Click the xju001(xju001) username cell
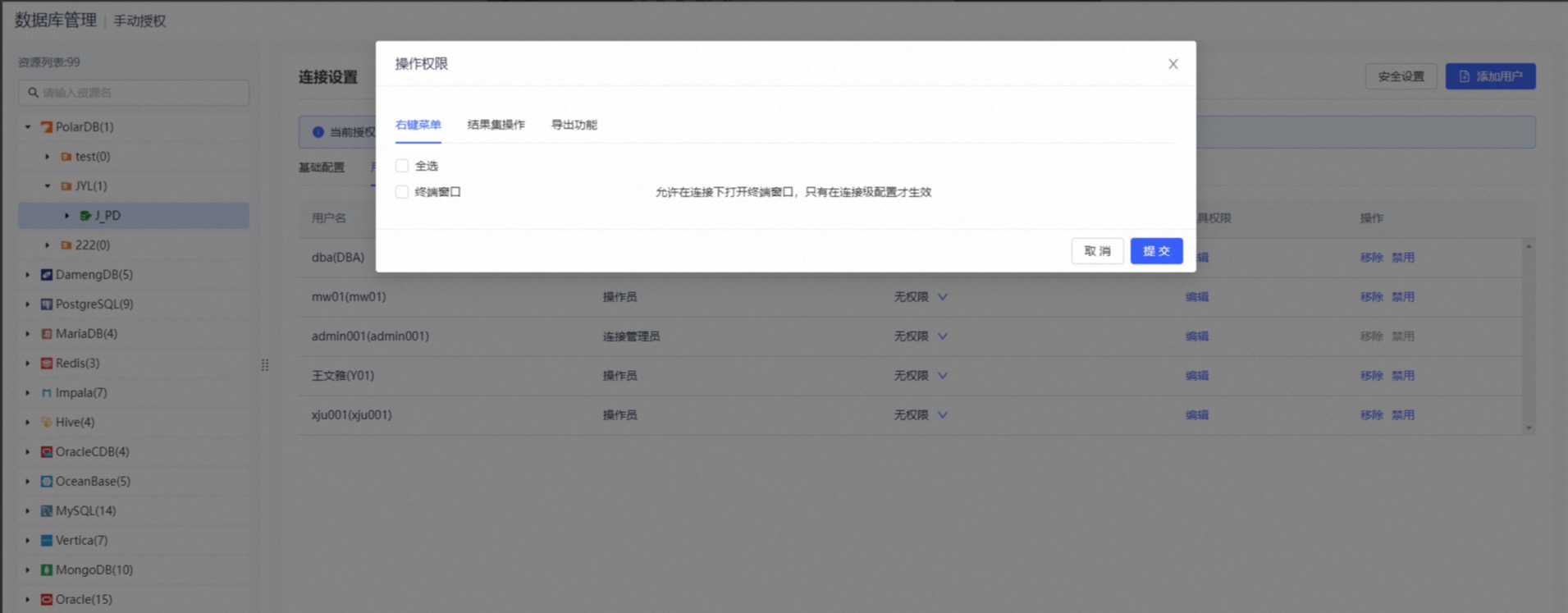This screenshot has height=613, width=1568. click(x=352, y=415)
